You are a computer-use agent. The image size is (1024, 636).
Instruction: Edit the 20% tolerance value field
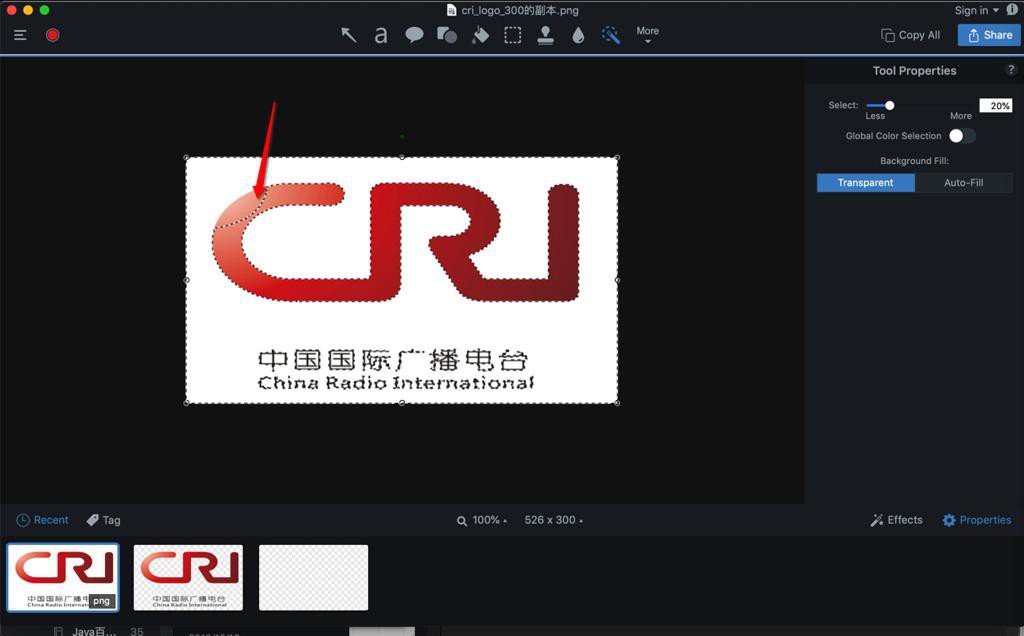point(995,106)
